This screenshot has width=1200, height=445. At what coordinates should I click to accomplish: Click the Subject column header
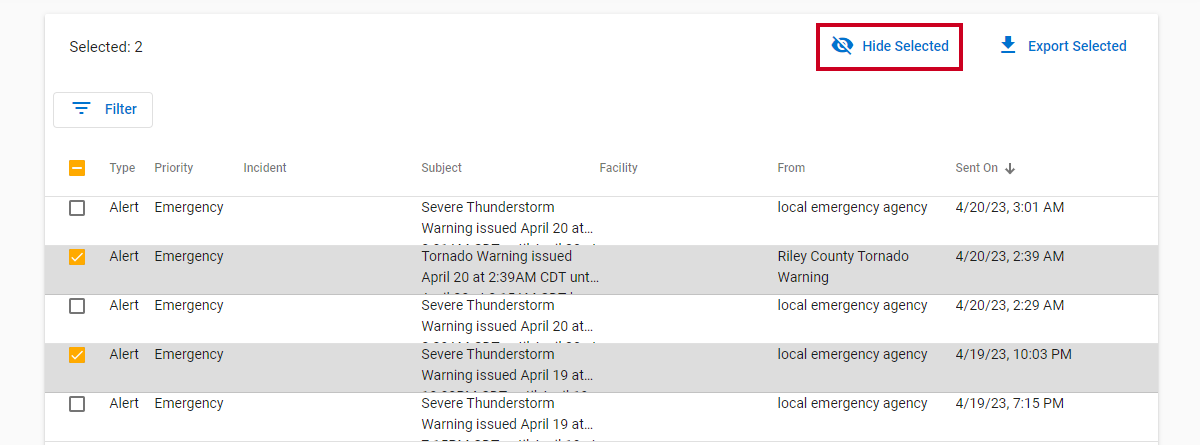point(441,168)
